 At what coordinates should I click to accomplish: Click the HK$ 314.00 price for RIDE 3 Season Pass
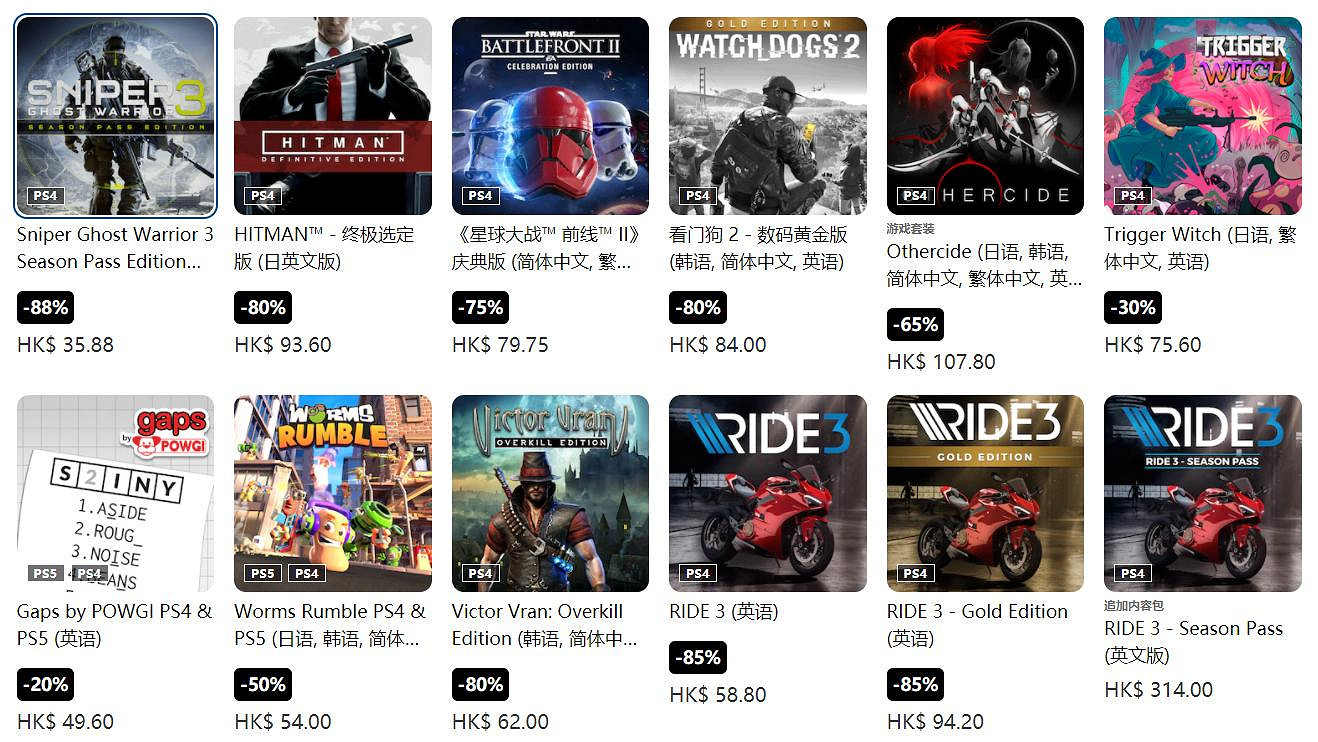pos(1158,690)
